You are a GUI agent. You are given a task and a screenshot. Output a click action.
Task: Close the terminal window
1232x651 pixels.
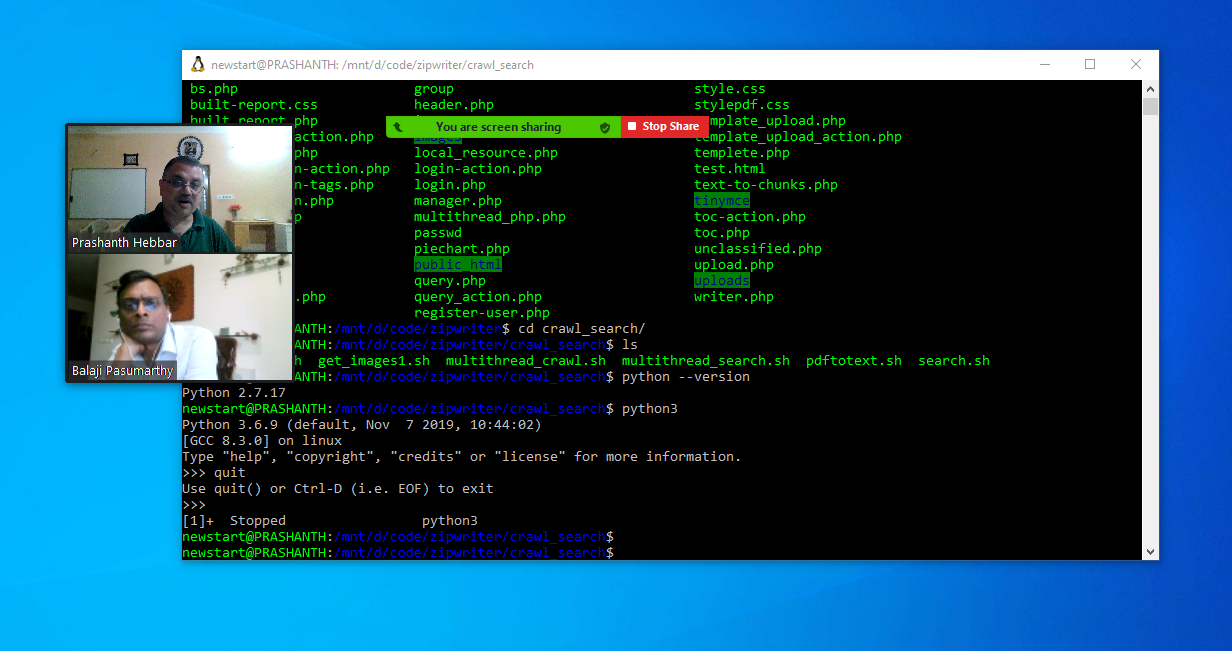(x=1136, y=65)
